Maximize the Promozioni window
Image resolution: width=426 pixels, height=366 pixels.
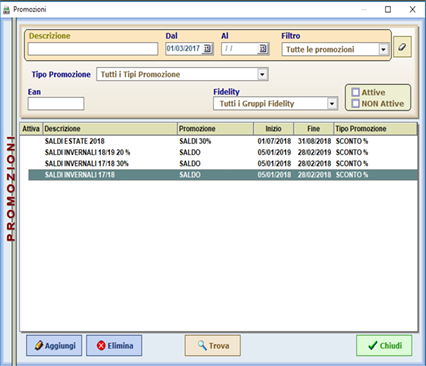coord(388,9)
